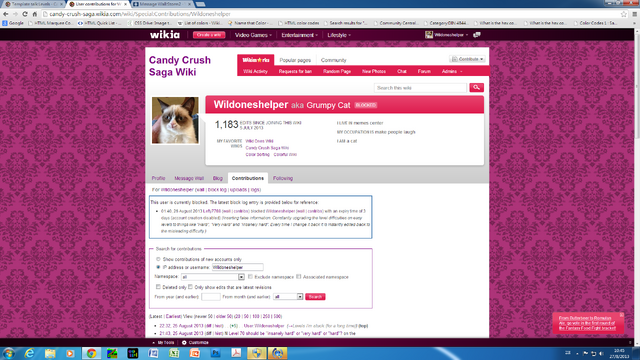Click the 'From year' input field

click(x=211, y=297)
